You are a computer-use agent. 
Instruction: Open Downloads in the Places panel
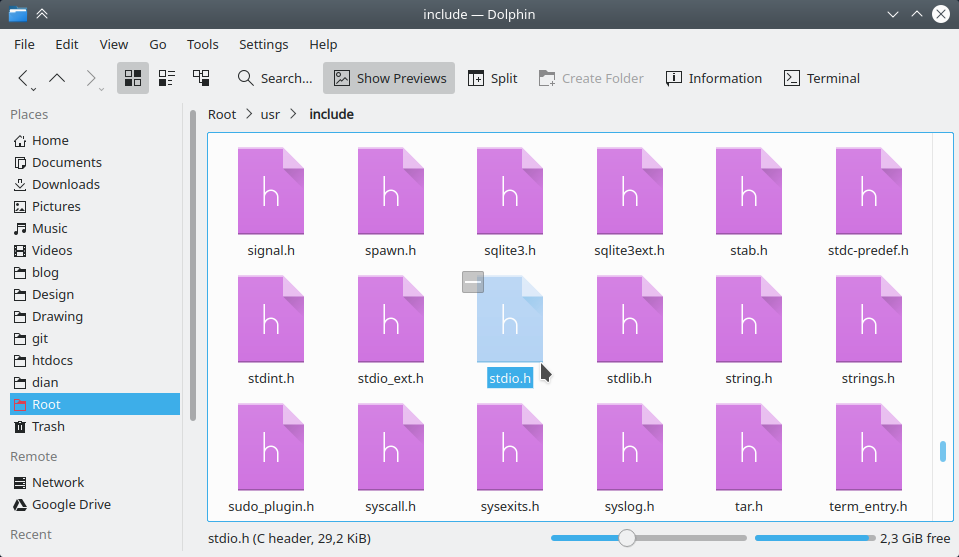tap(65, 184)
